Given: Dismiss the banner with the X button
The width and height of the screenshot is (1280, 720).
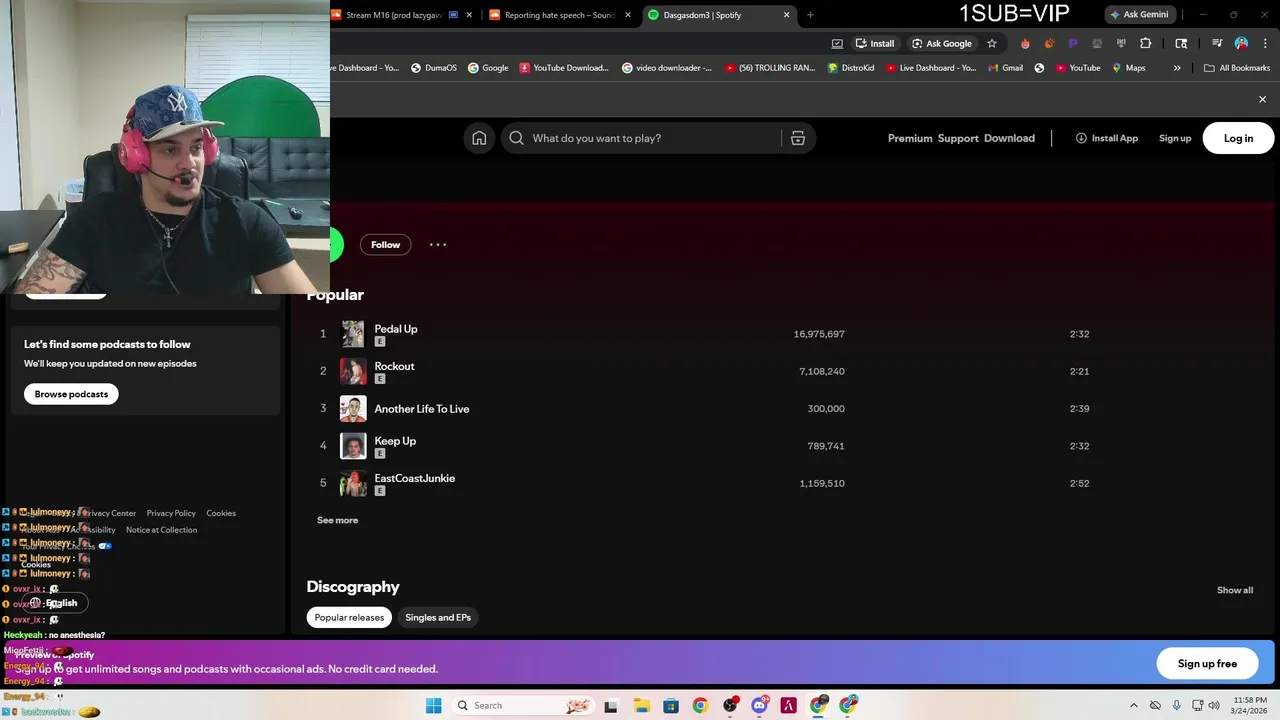Looking at the screenshot, I should (1262, 99).
